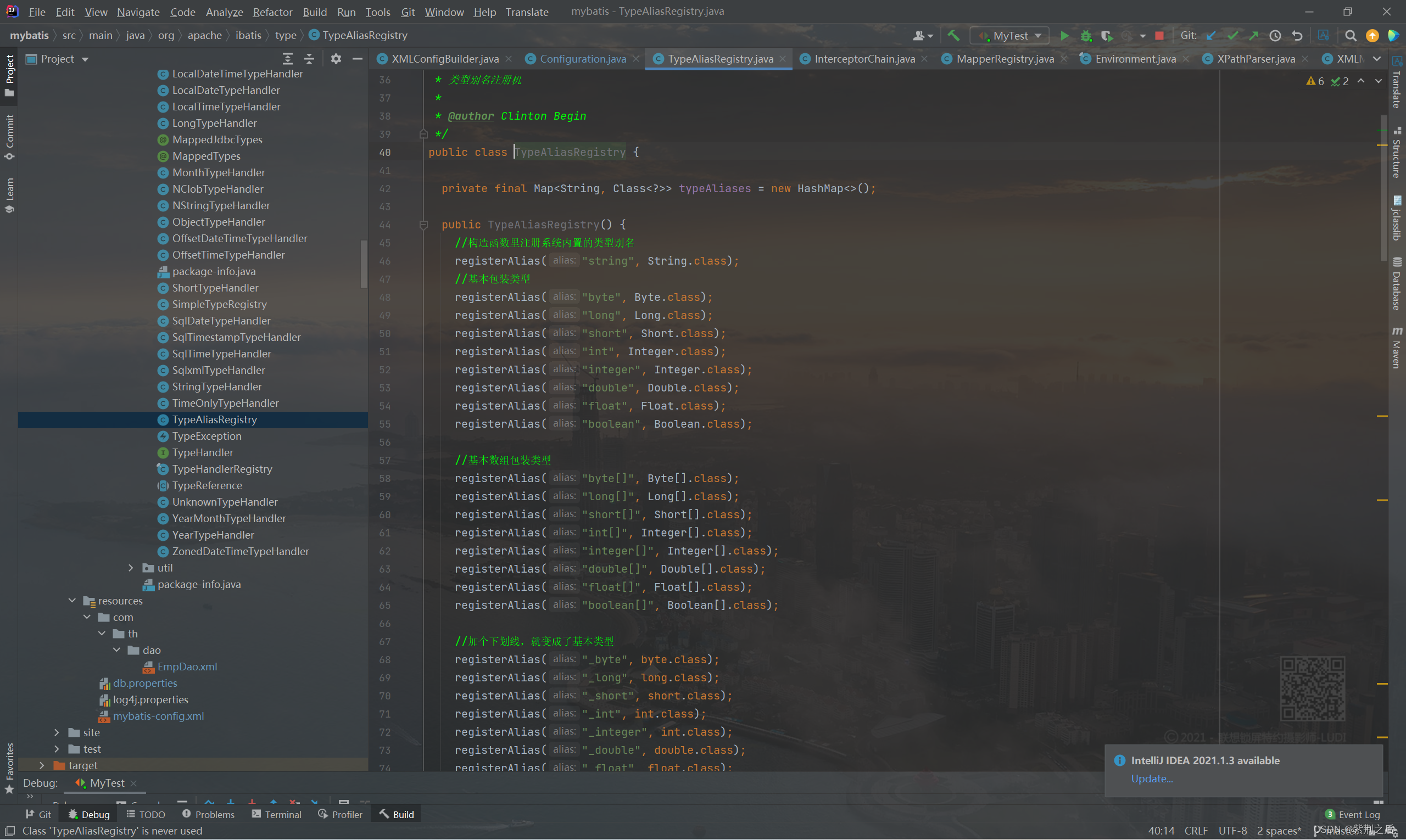The height and width of the screenshot is (840, 1406).
Task: Start debugging with the green bug icon
Action: click(x=1085, y=36)
